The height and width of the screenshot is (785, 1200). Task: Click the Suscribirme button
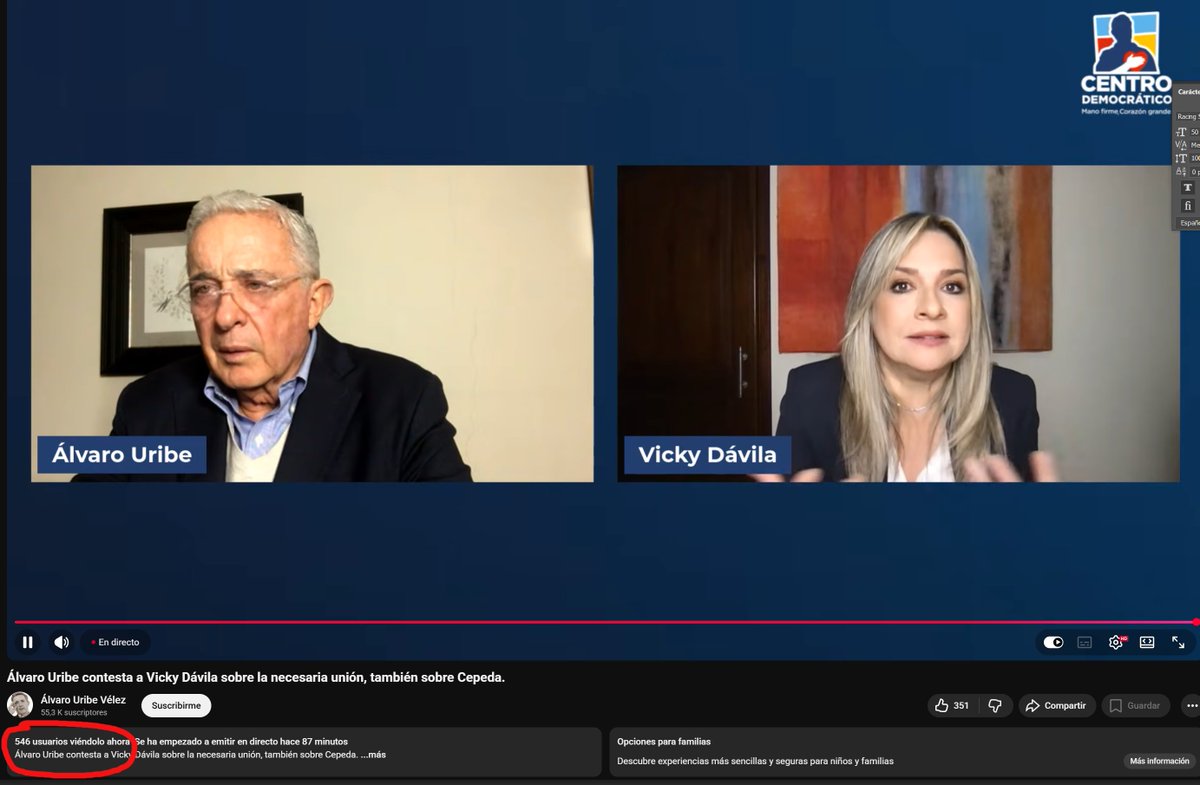176,705
